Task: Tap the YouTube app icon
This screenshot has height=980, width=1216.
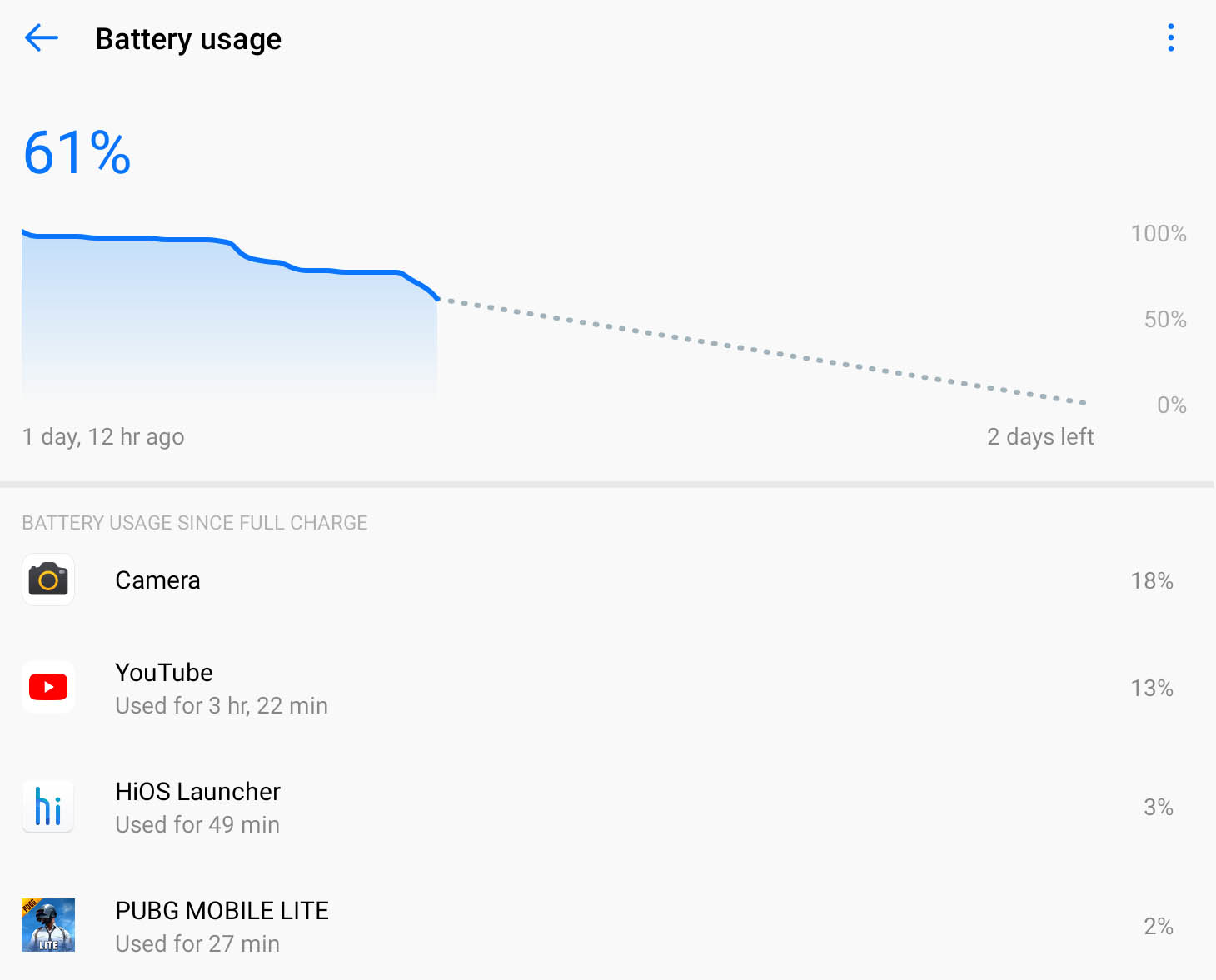Action: click(x=48, y=687)
